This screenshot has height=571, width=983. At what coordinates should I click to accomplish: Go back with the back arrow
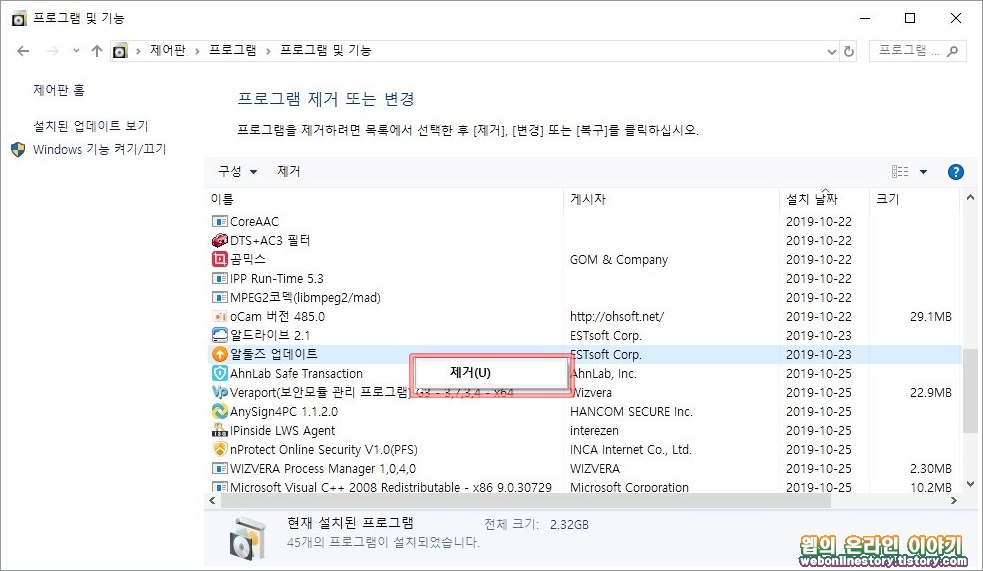23,51
